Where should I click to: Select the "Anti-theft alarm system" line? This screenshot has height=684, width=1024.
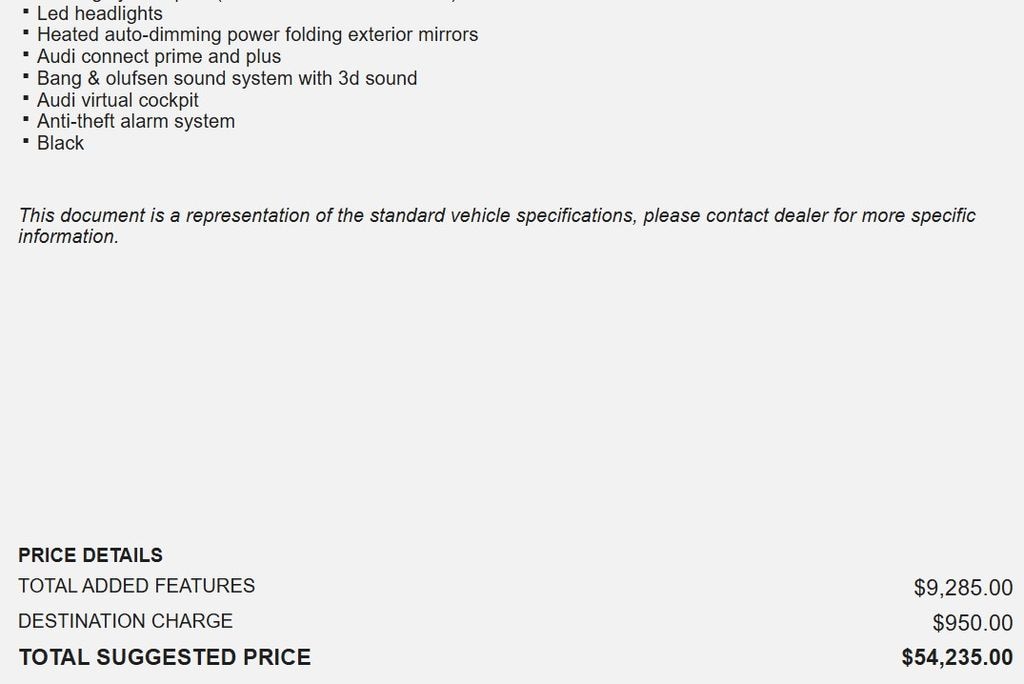pyautogui.click(x=136, y=121)
